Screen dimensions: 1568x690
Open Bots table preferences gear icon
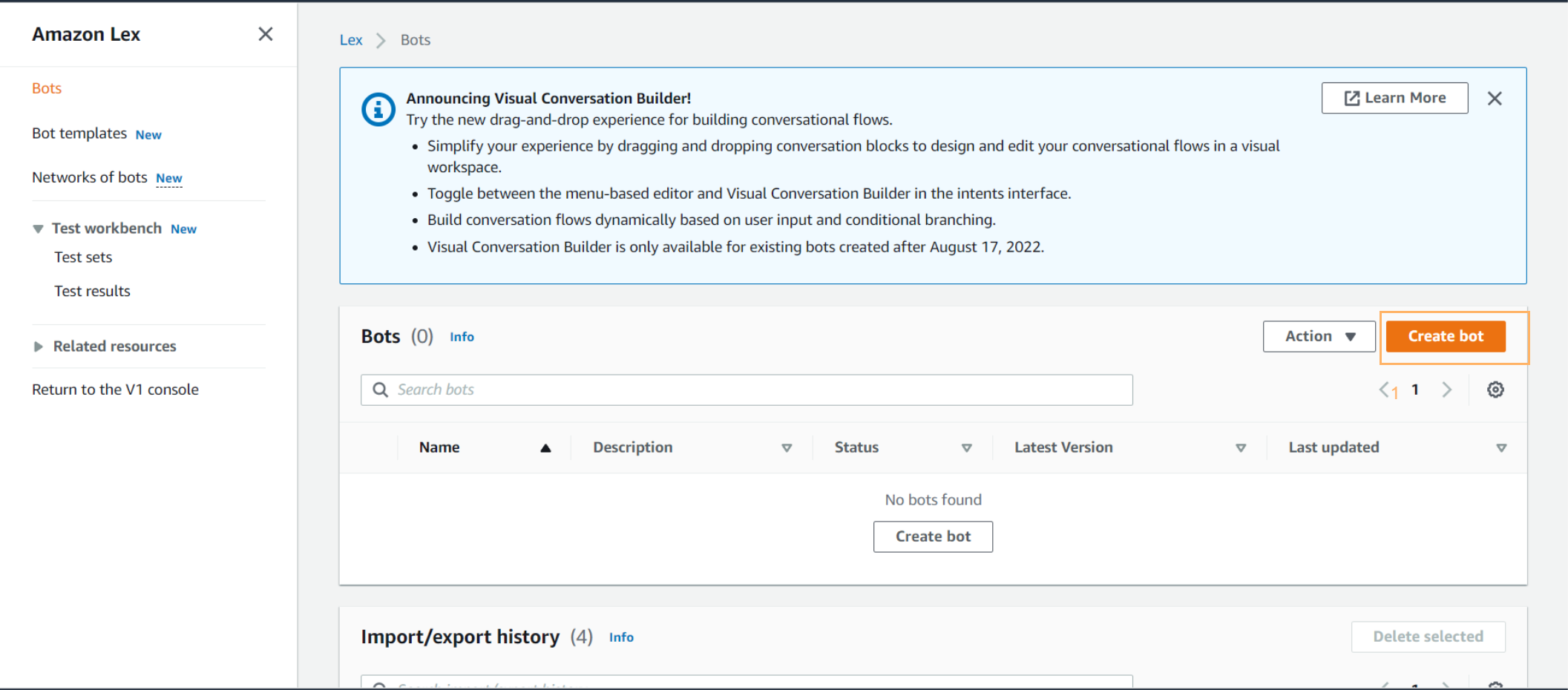(1495, 390)
